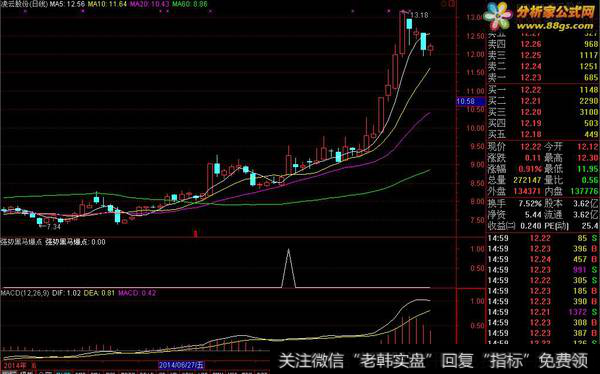
Task: Select the 14:59 tick with volume 308
Action: (543, 322)
